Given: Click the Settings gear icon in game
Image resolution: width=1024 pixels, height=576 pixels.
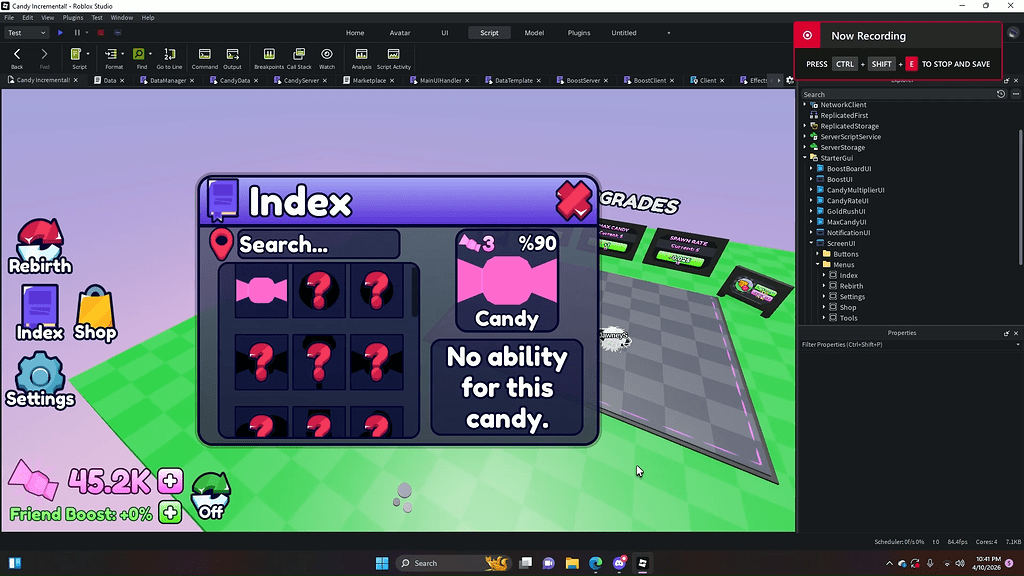Looking at the screenshot, I should (x=40, y=380).
